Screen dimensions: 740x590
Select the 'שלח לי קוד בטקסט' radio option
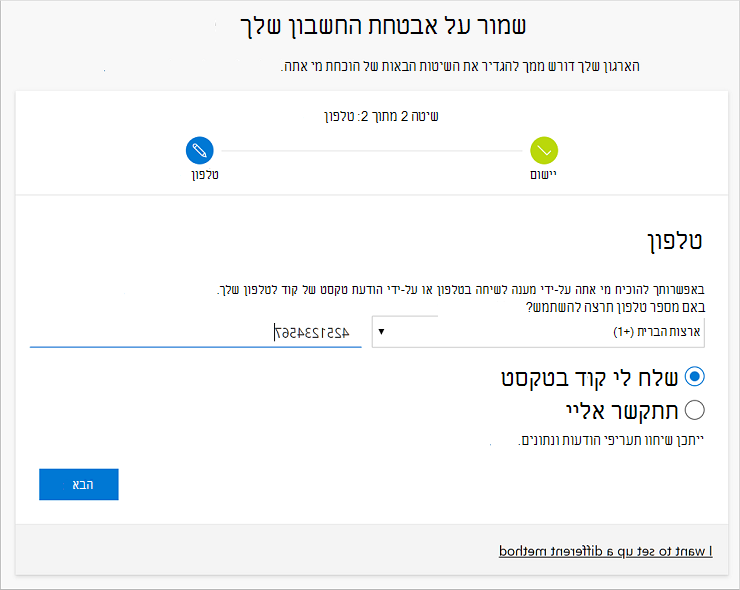[x=695, y=377]
